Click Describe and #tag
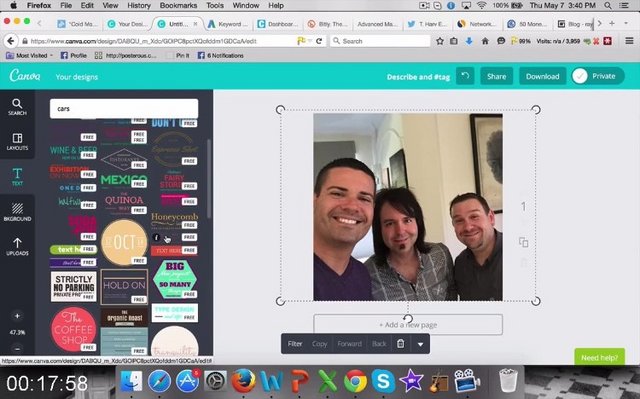This screenshot has width=640, height=399. [x=418, y=77]
